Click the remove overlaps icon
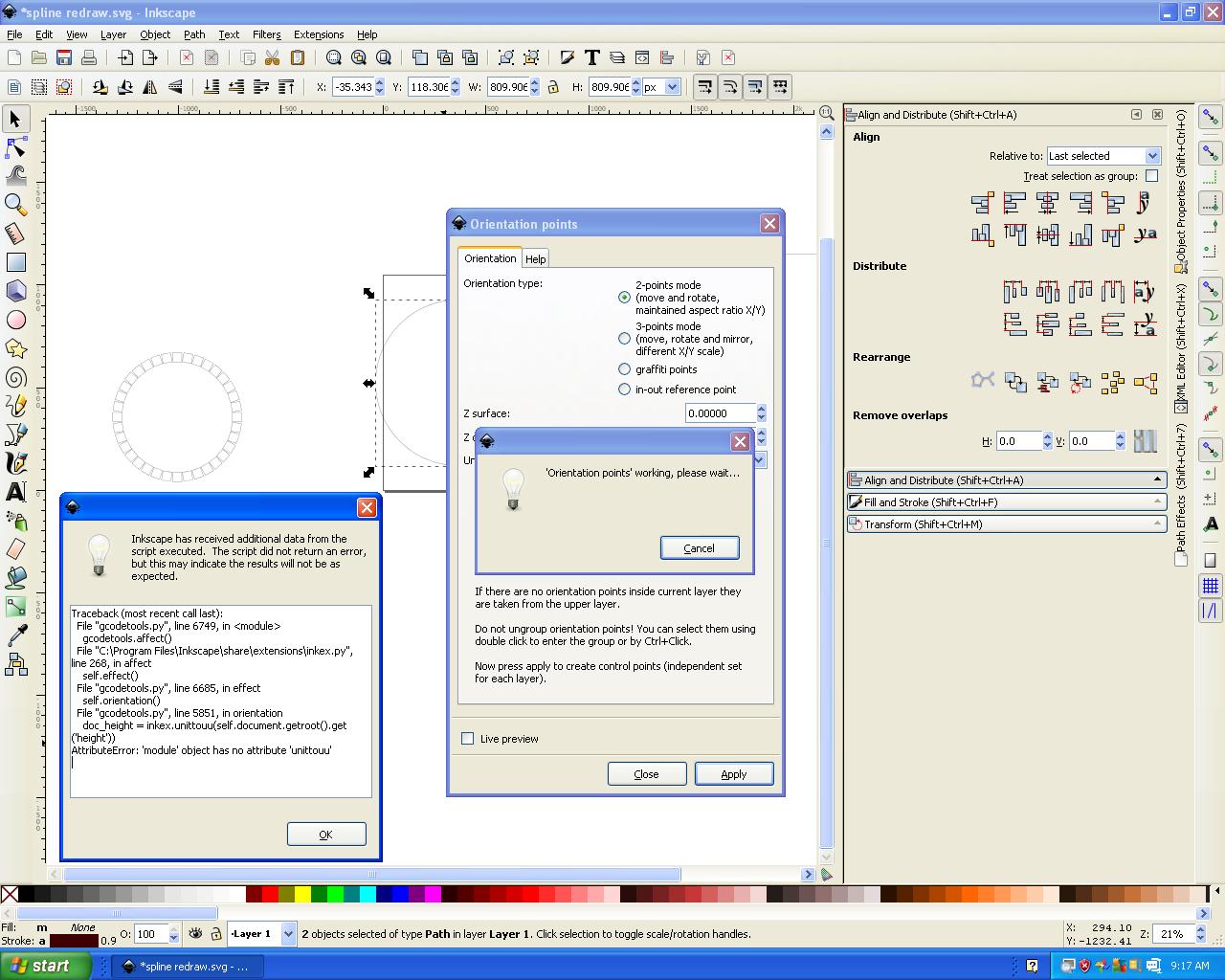The image size is (1225, 980). [x=1145, y=441]
